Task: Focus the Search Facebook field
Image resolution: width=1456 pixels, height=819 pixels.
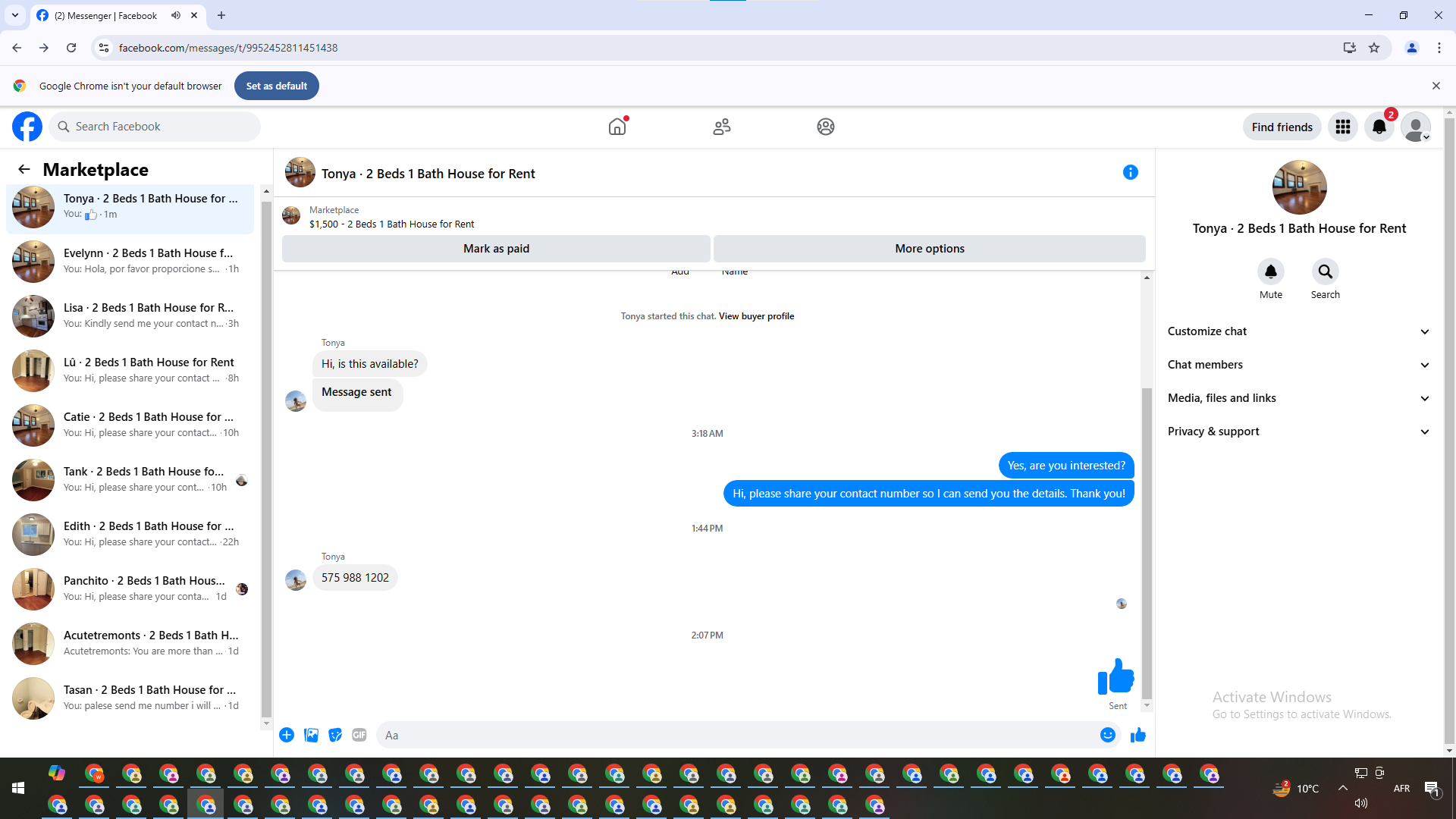Action: point(155,127)
